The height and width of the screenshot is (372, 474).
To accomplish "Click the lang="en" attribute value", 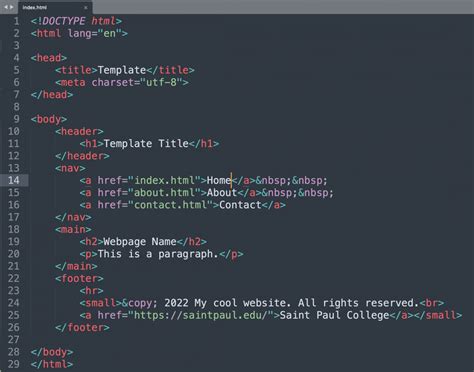I will pyautogui.click(x=109, y=34).
